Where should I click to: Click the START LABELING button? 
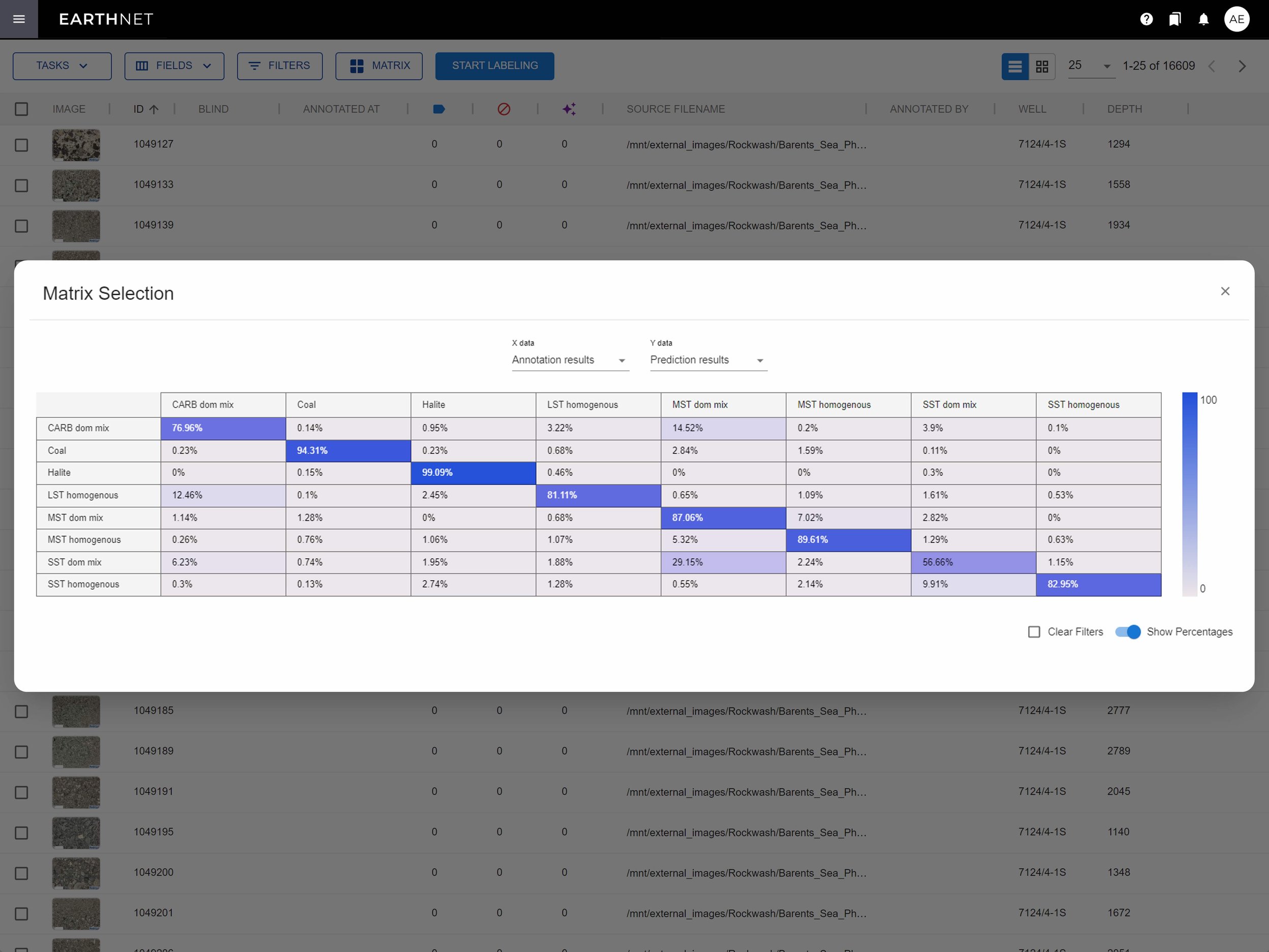(494, 66)
